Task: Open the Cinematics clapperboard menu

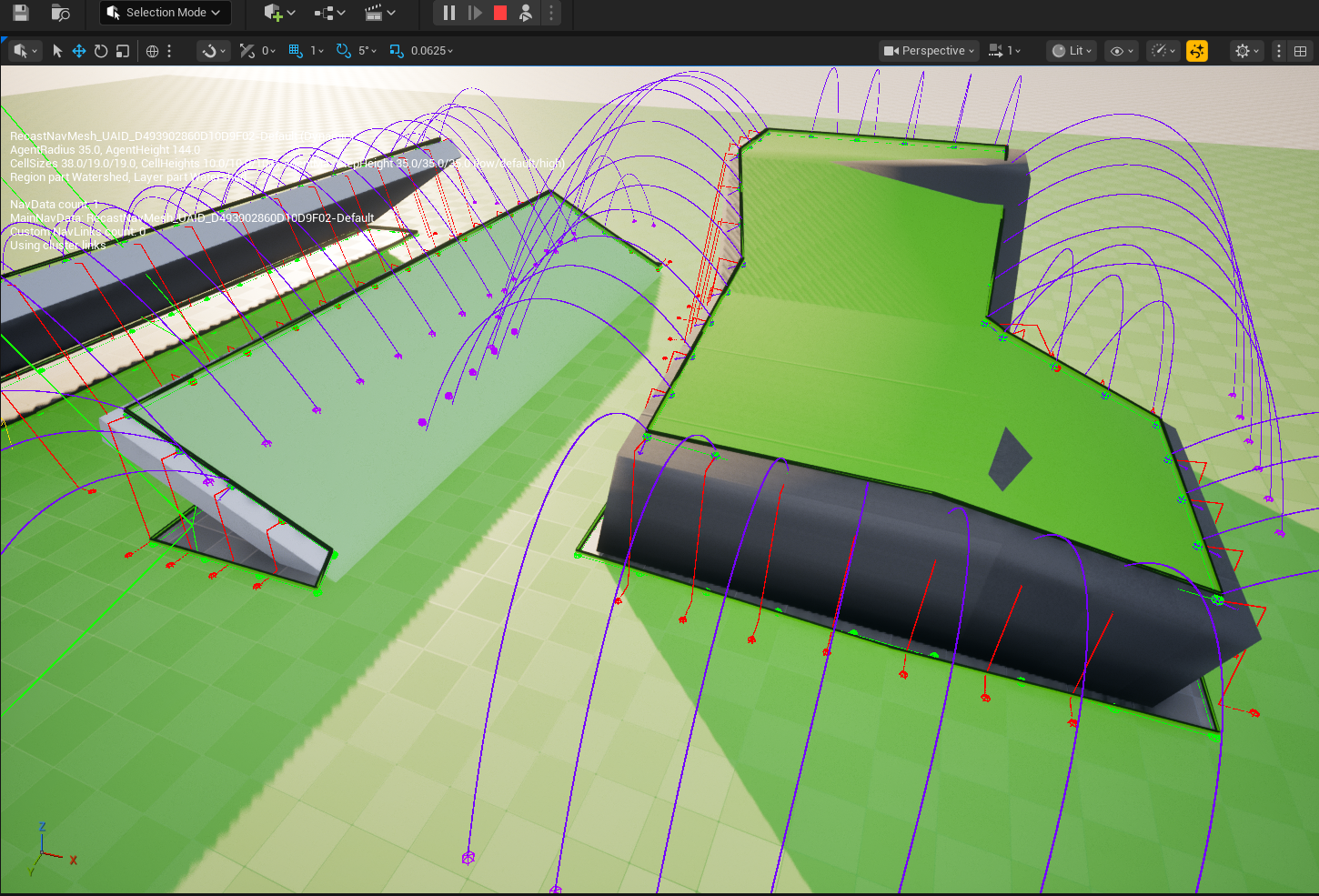Action: point(380,13)
